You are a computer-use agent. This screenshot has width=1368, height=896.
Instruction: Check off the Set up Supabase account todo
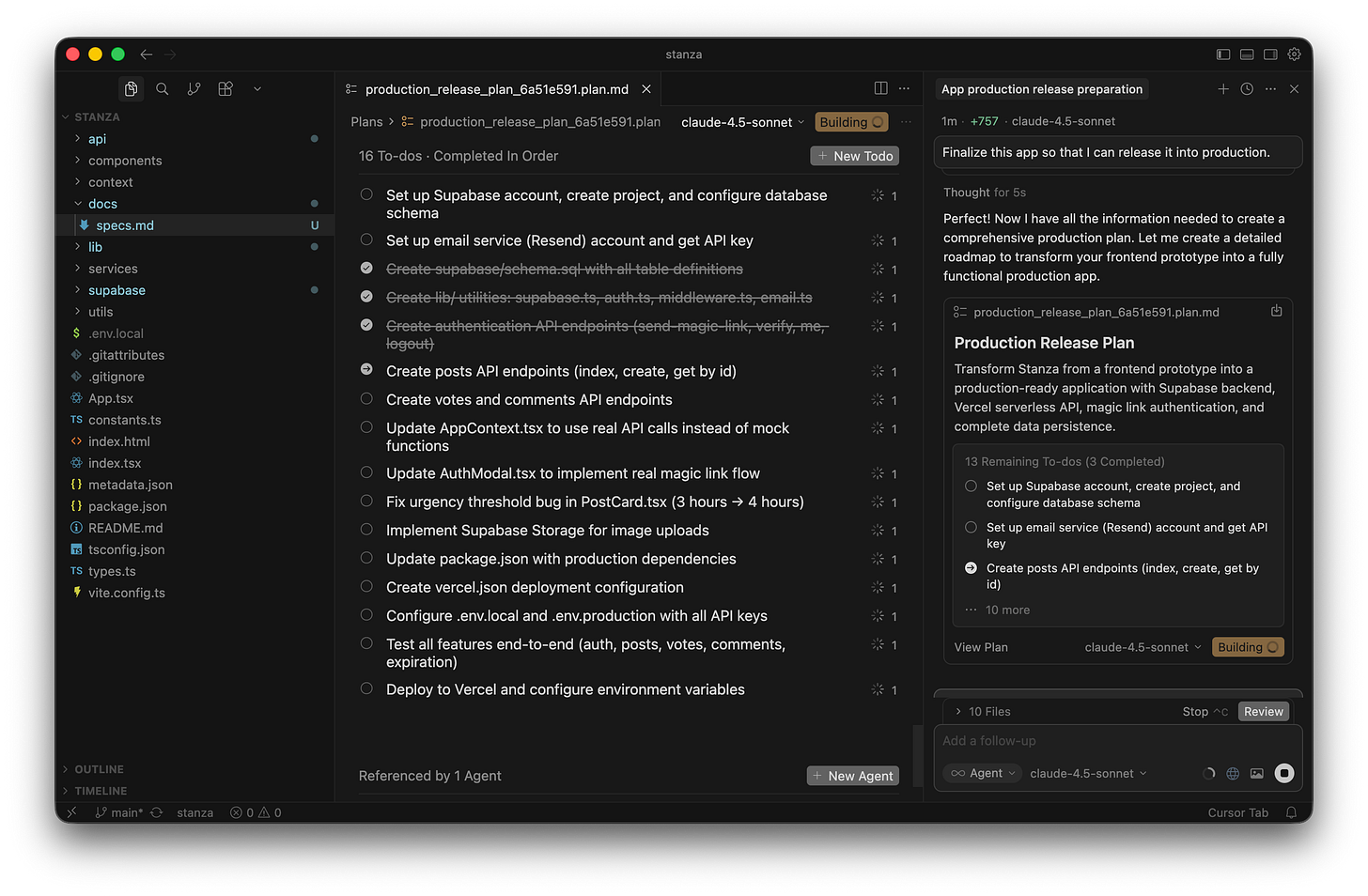(x=365, y=194)
